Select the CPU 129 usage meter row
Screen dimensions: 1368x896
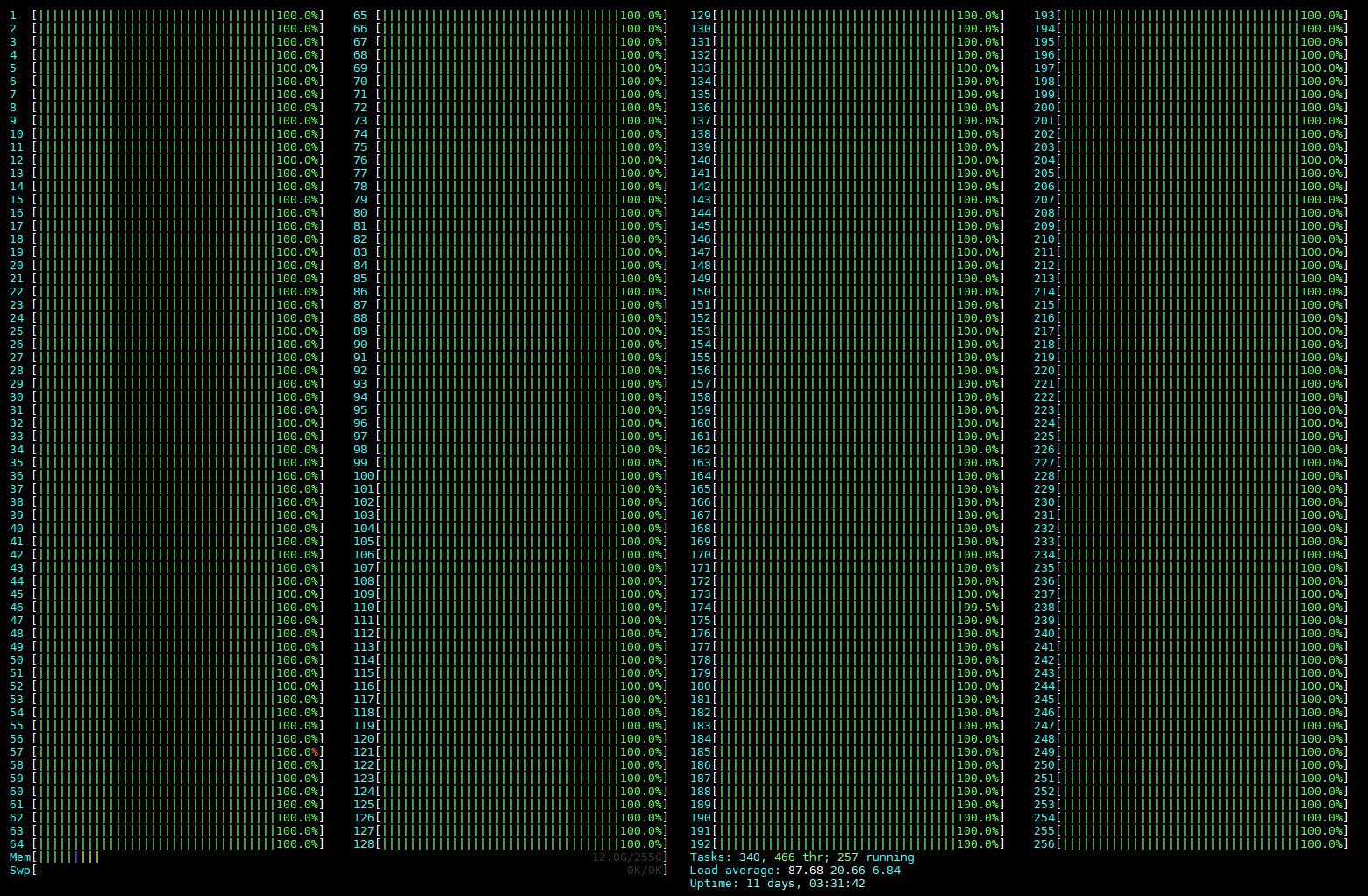[x=847, y=16]
